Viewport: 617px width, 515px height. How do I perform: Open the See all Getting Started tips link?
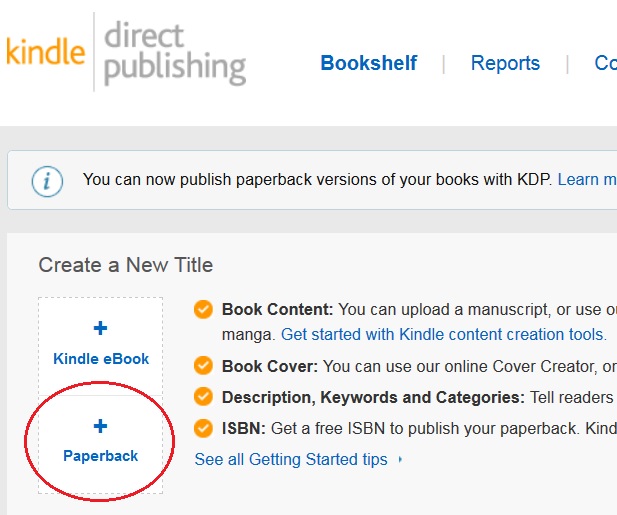pos(290,460)
